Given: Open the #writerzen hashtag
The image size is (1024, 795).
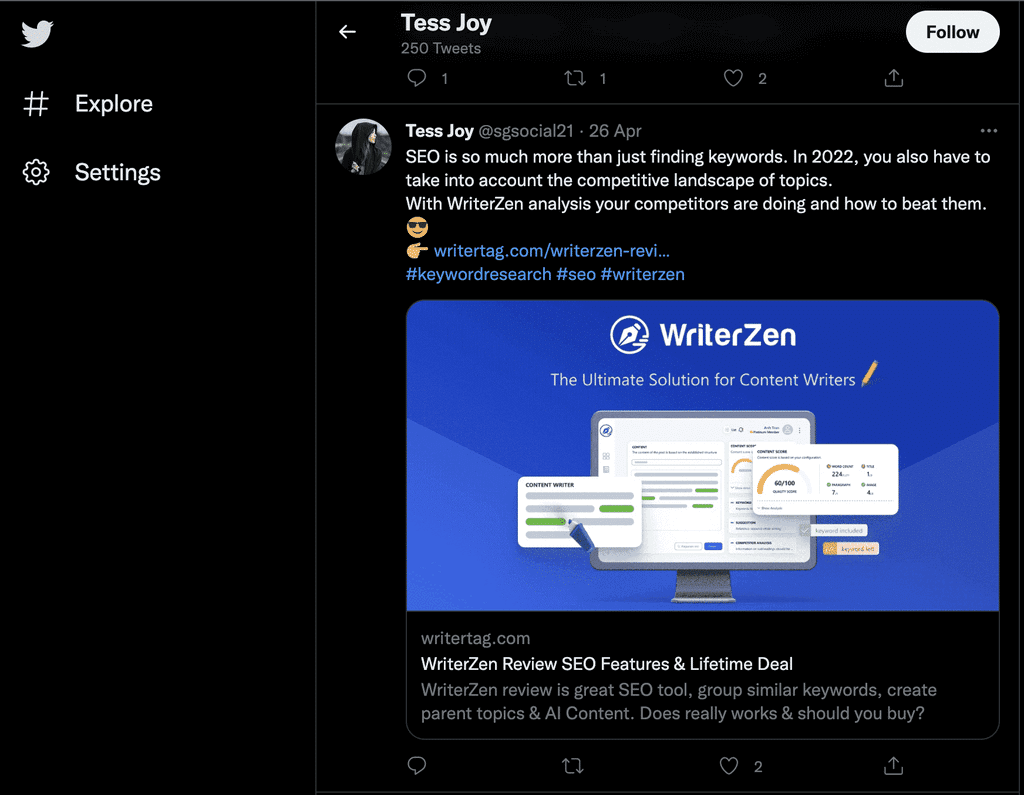Looking at the screenshot, I should pos(643,274).
